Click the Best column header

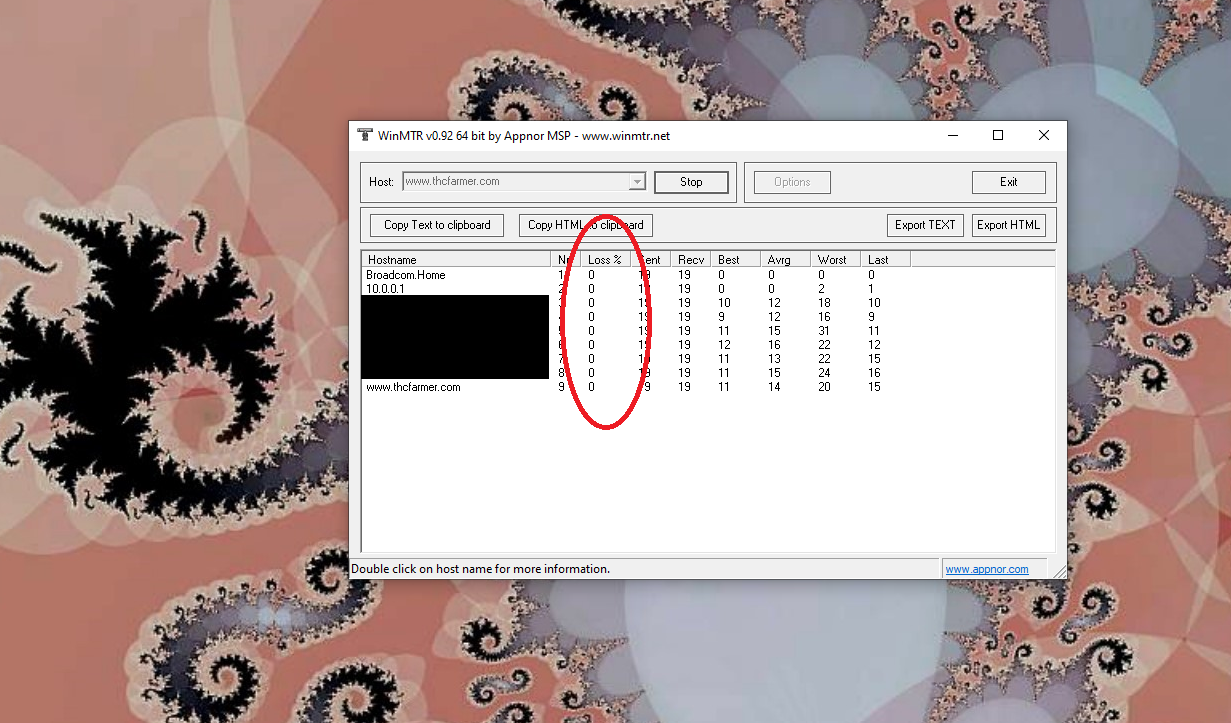[x=735, y=260]
